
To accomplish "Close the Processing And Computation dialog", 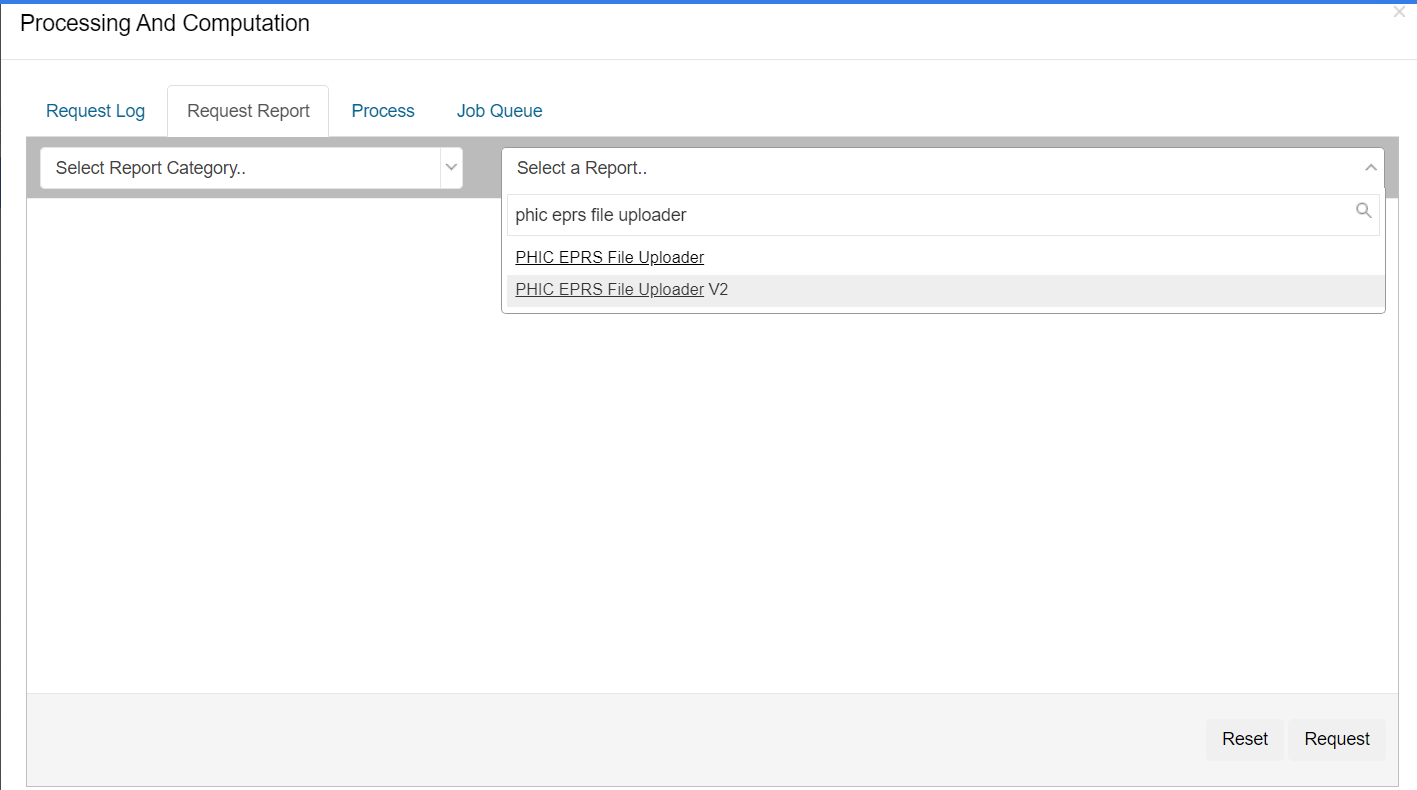I will (x=1399, y=12).
